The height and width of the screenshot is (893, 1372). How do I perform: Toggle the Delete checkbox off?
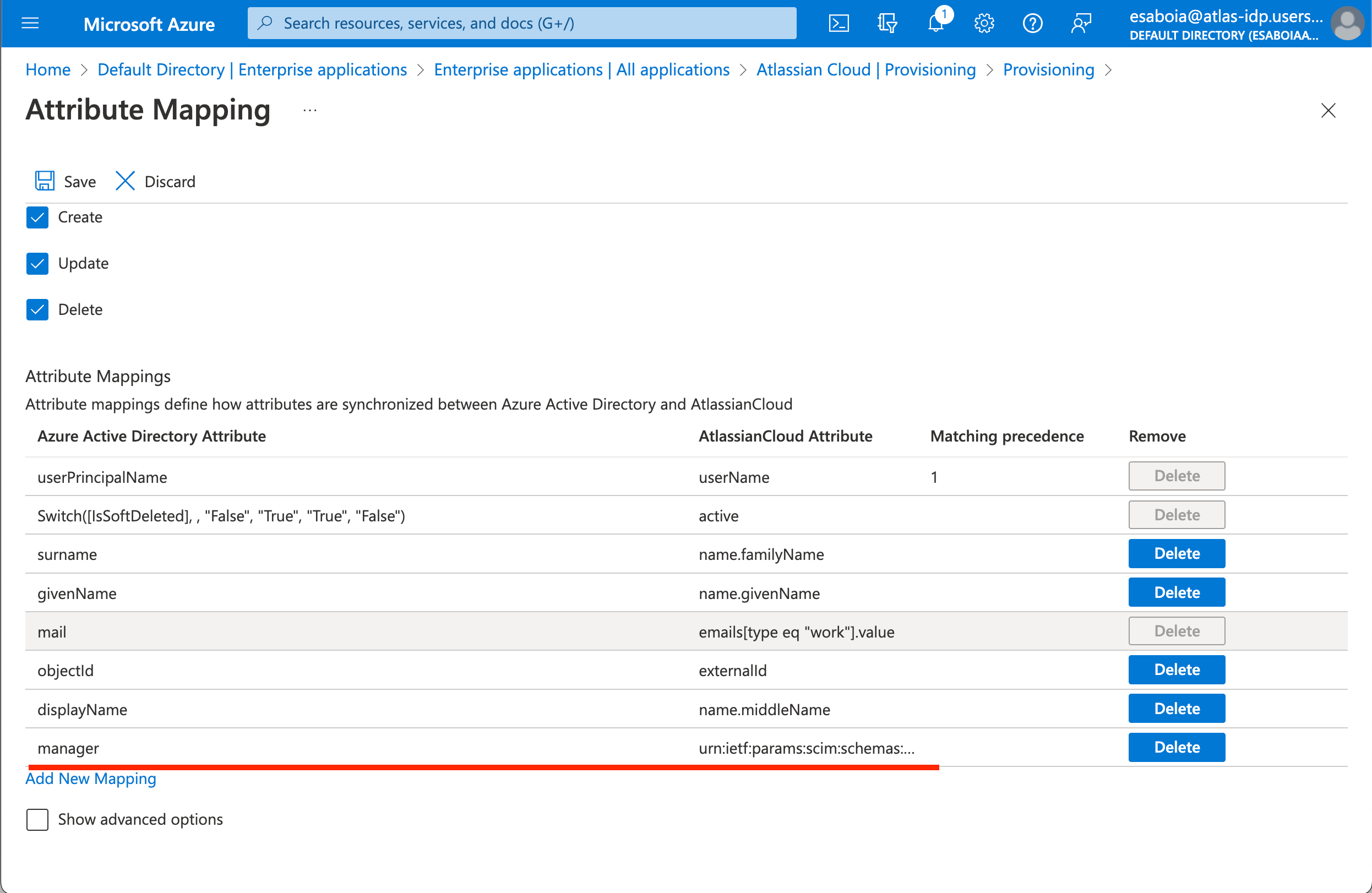click(37, 309)
